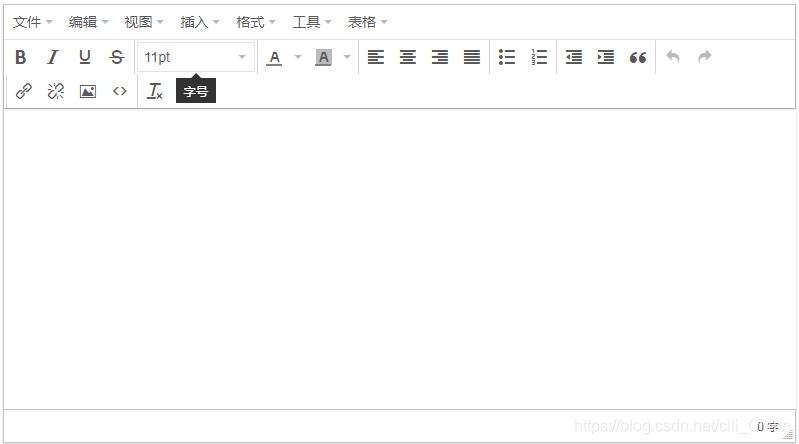Justify text alignment

tap(472, 57)
